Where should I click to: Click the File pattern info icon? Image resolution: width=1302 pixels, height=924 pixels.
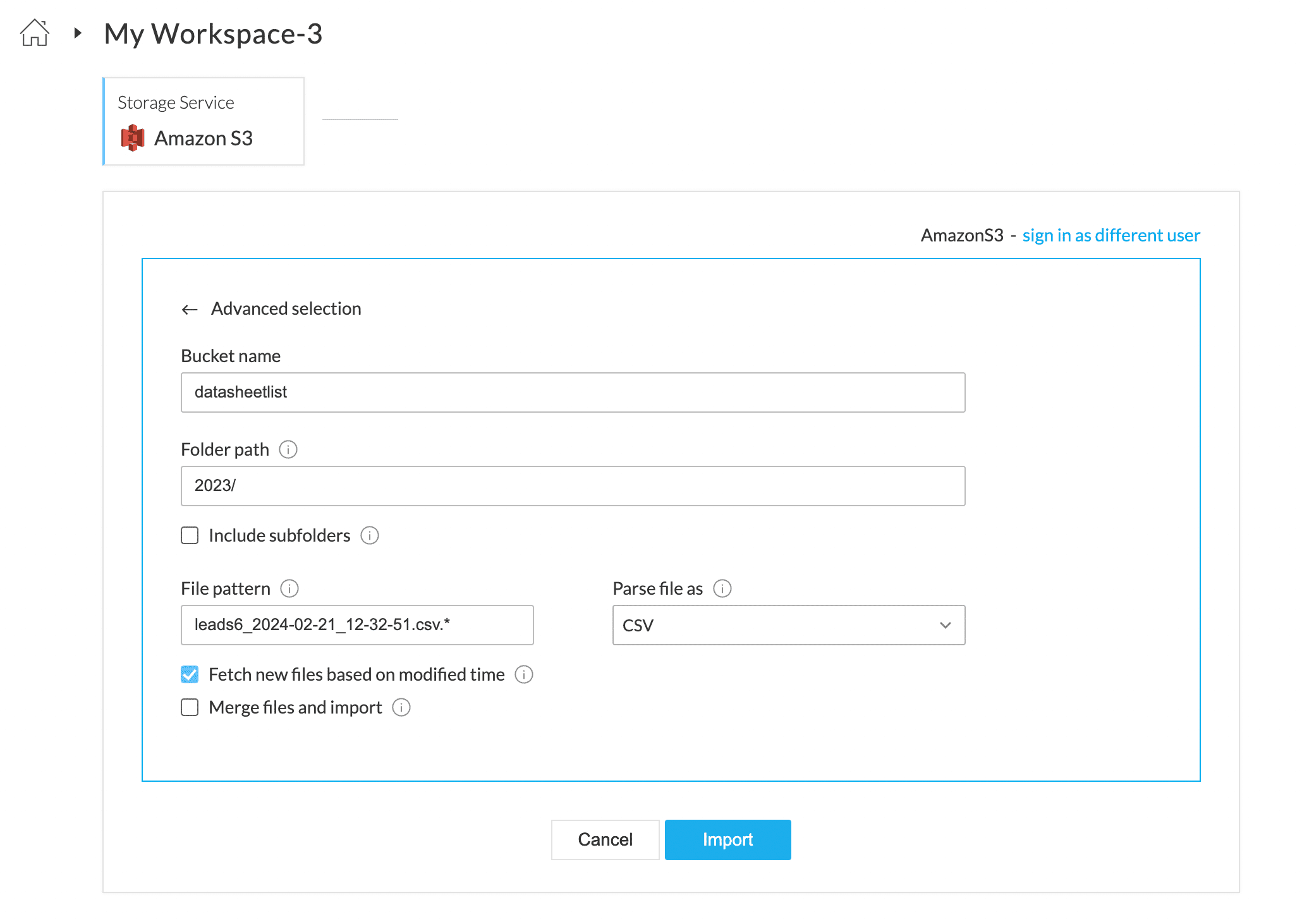coord(289,588)
